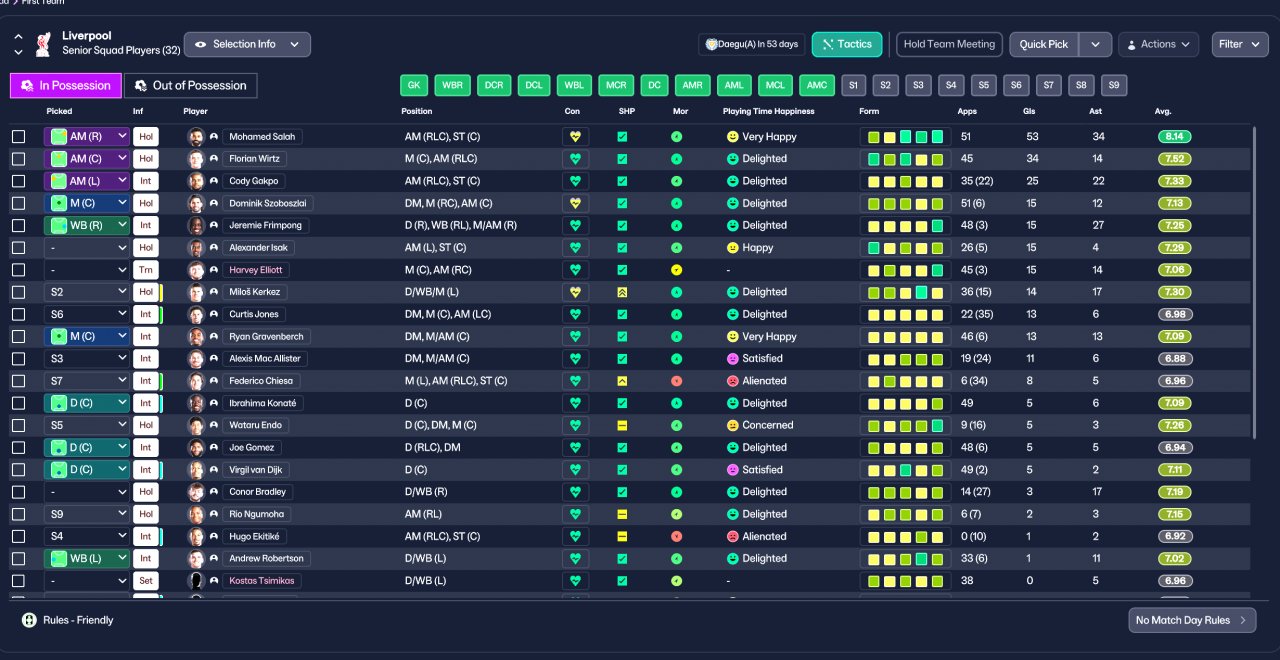Open the Actions dropdown

(x=1158, y=44)
